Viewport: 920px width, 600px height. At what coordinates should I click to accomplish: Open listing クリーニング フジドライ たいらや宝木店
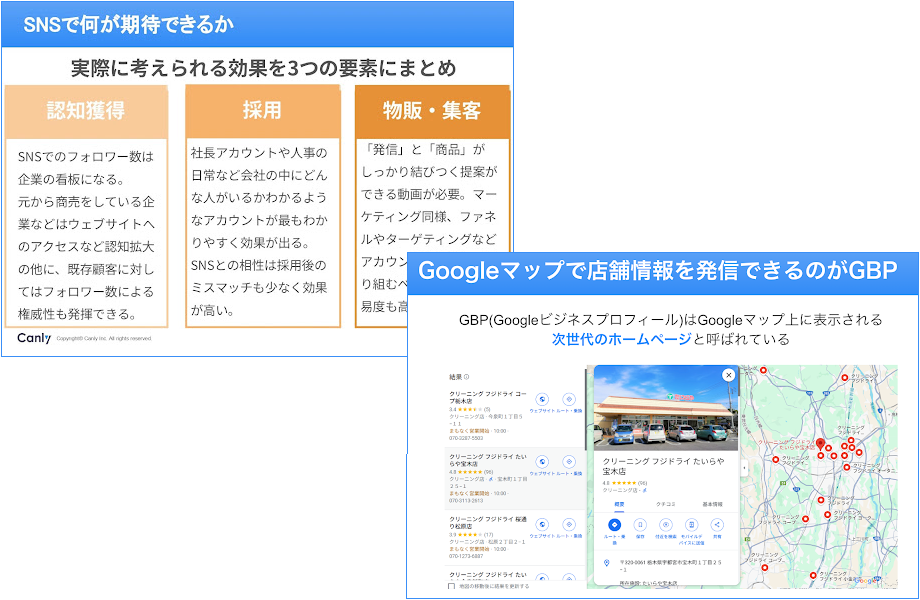pyautogui.click(x=488, y=460)
